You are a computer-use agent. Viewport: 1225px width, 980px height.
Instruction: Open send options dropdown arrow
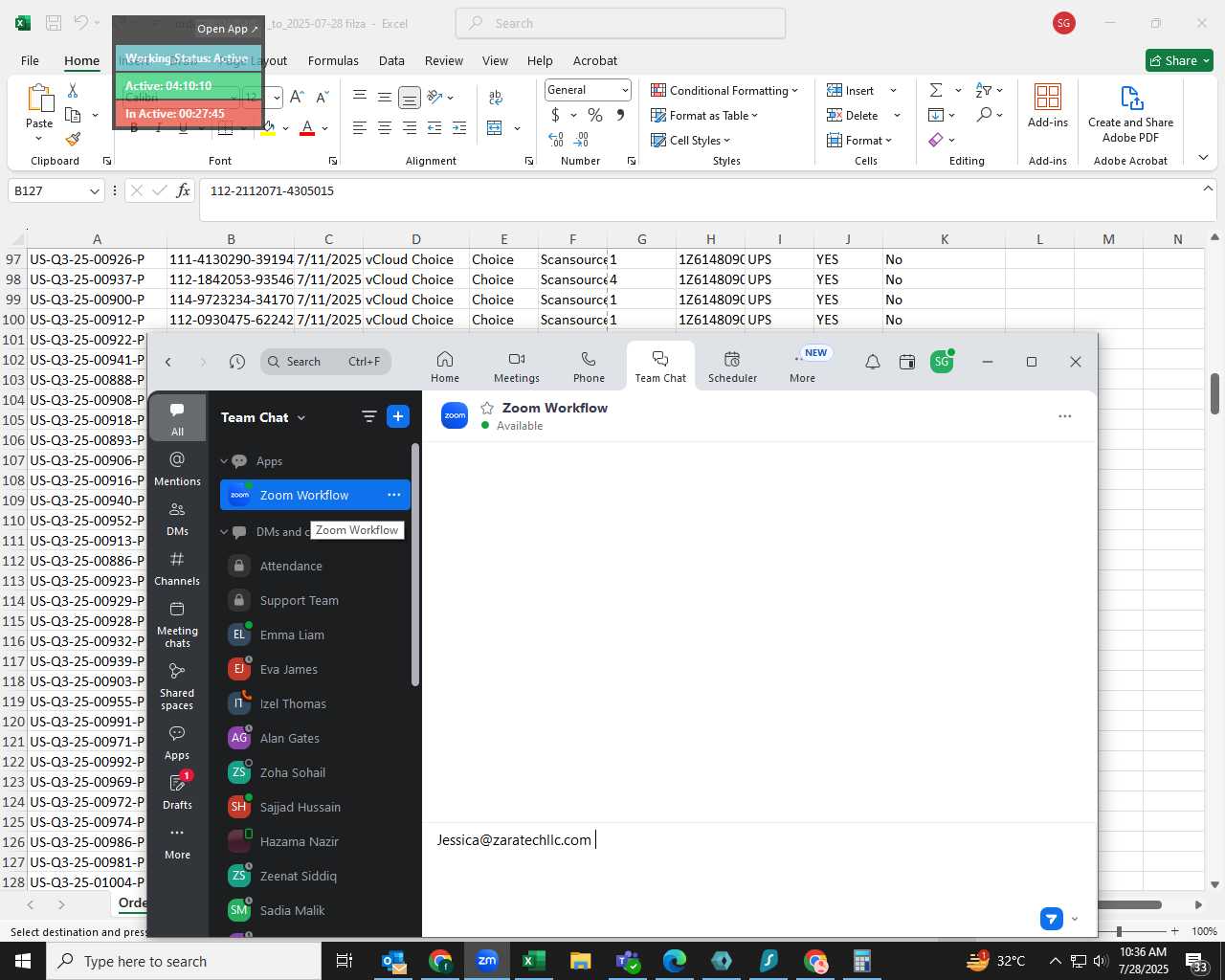(x=1075, y=919)
